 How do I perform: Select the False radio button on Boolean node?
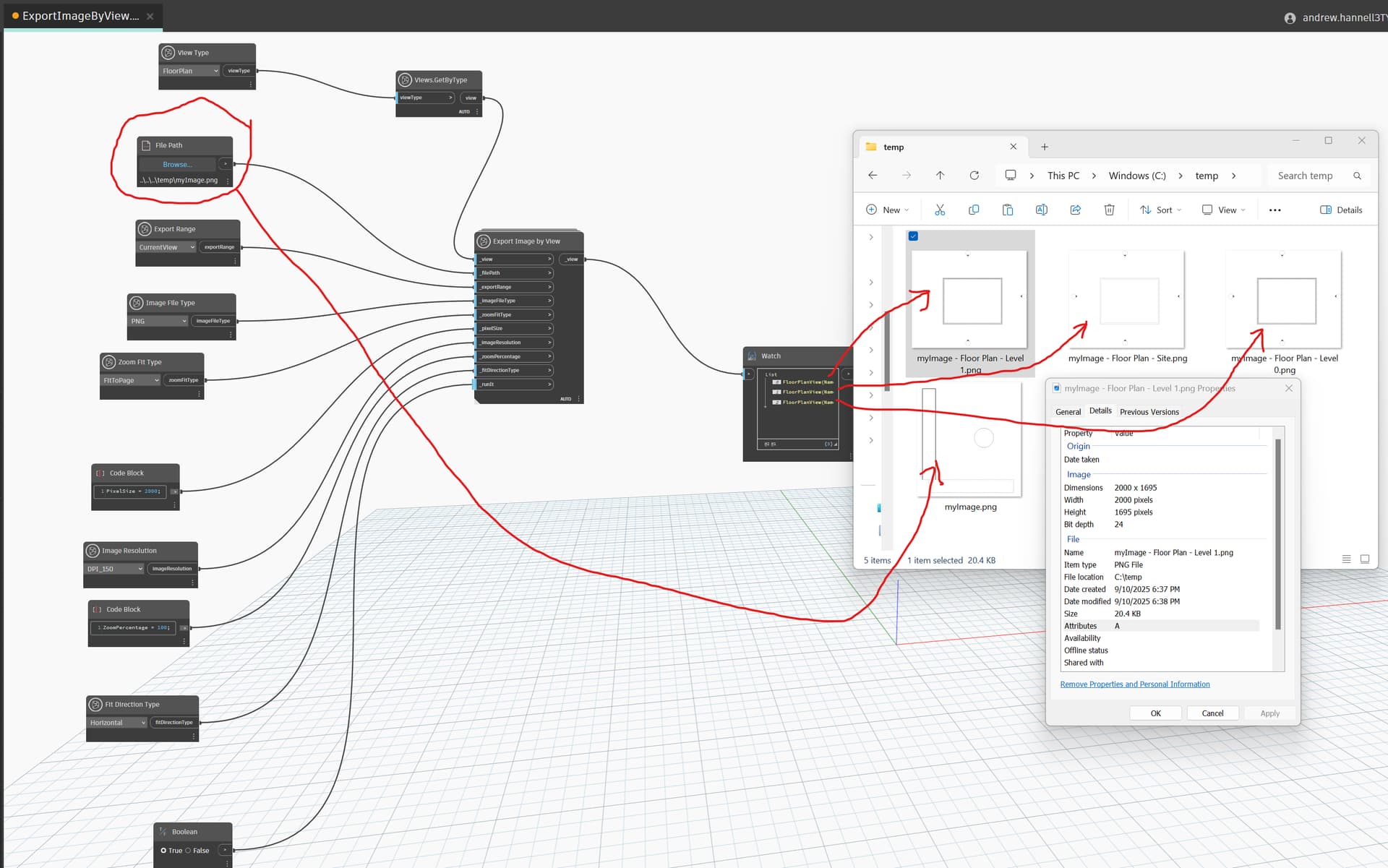(189, 851)
